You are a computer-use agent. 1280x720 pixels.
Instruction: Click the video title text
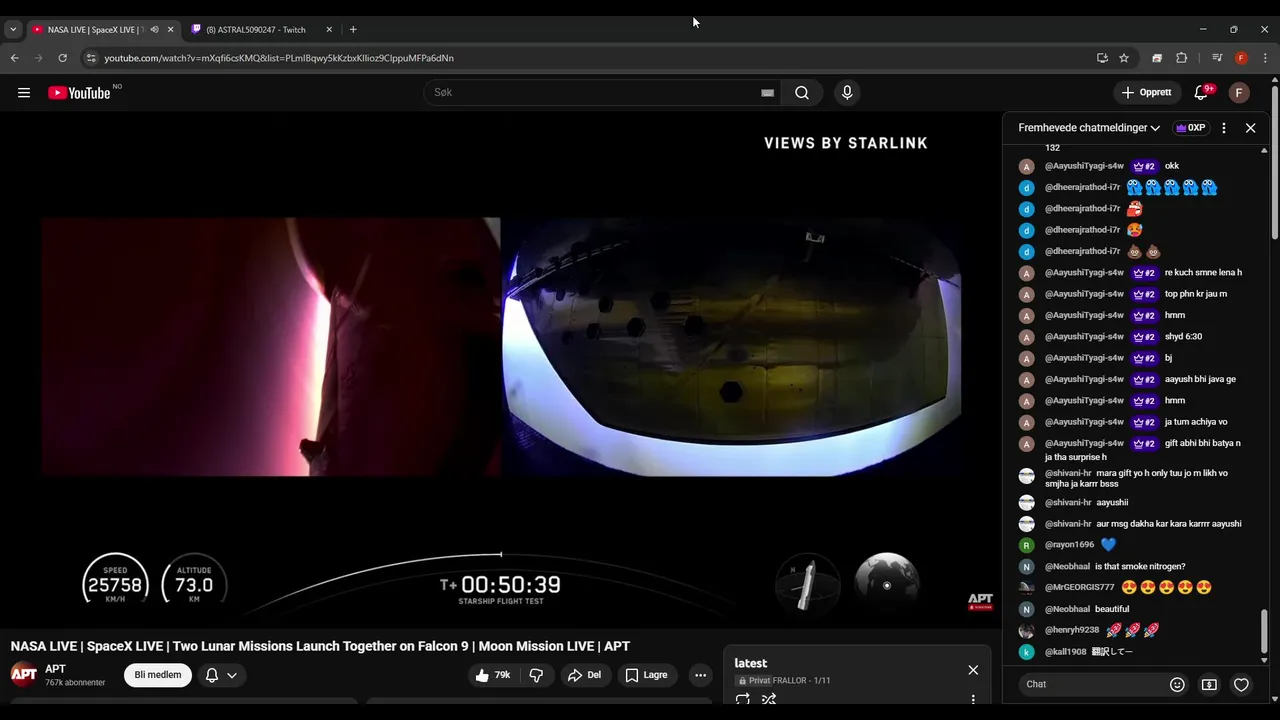320,646
